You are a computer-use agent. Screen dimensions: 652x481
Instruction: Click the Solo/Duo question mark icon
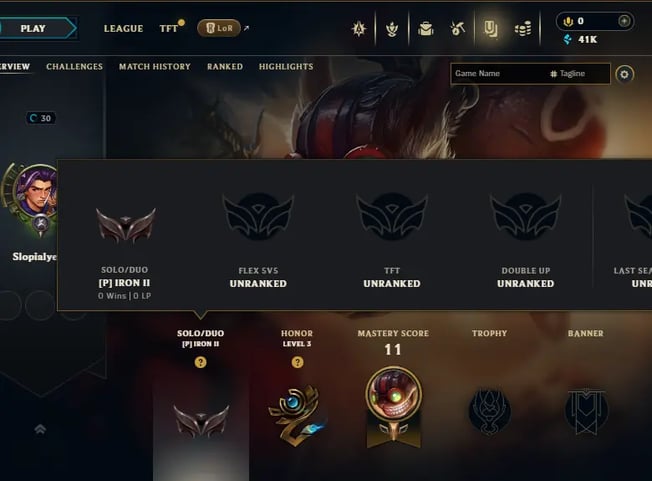(200, 362)
